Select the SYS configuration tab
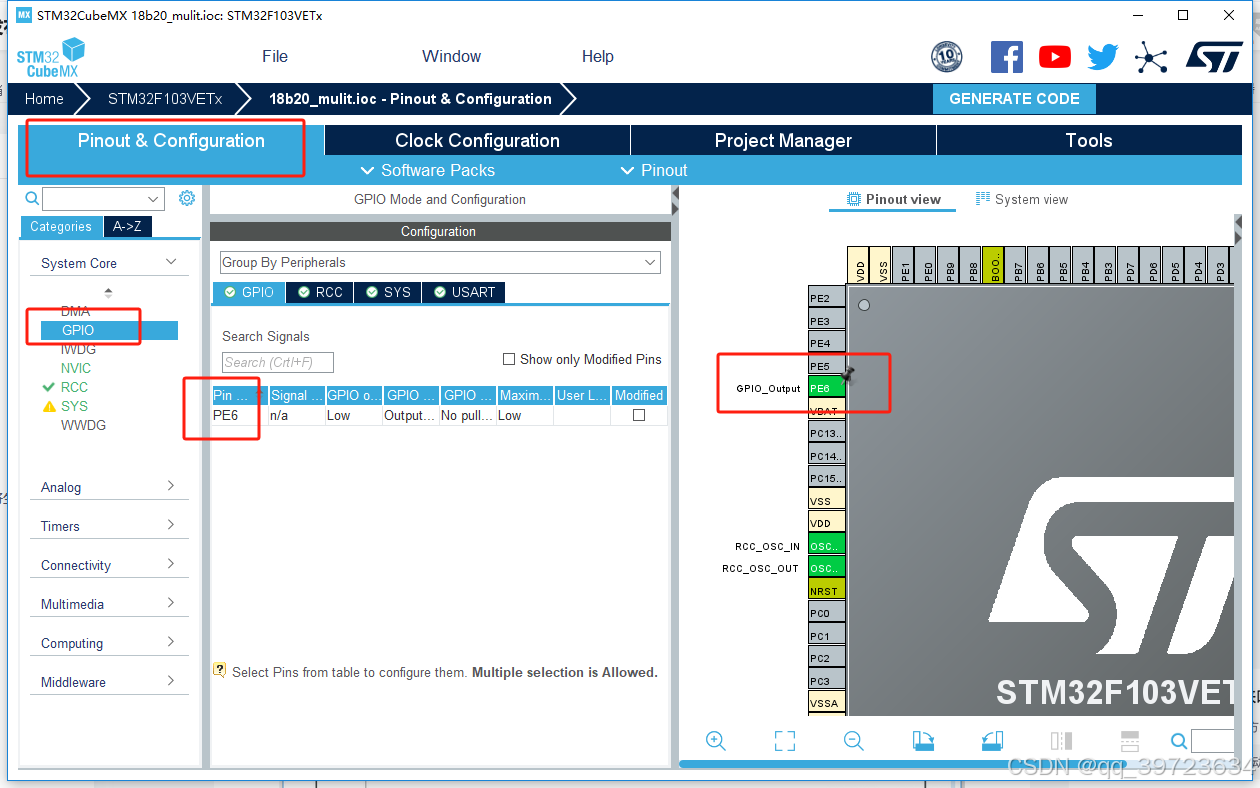 388,292
